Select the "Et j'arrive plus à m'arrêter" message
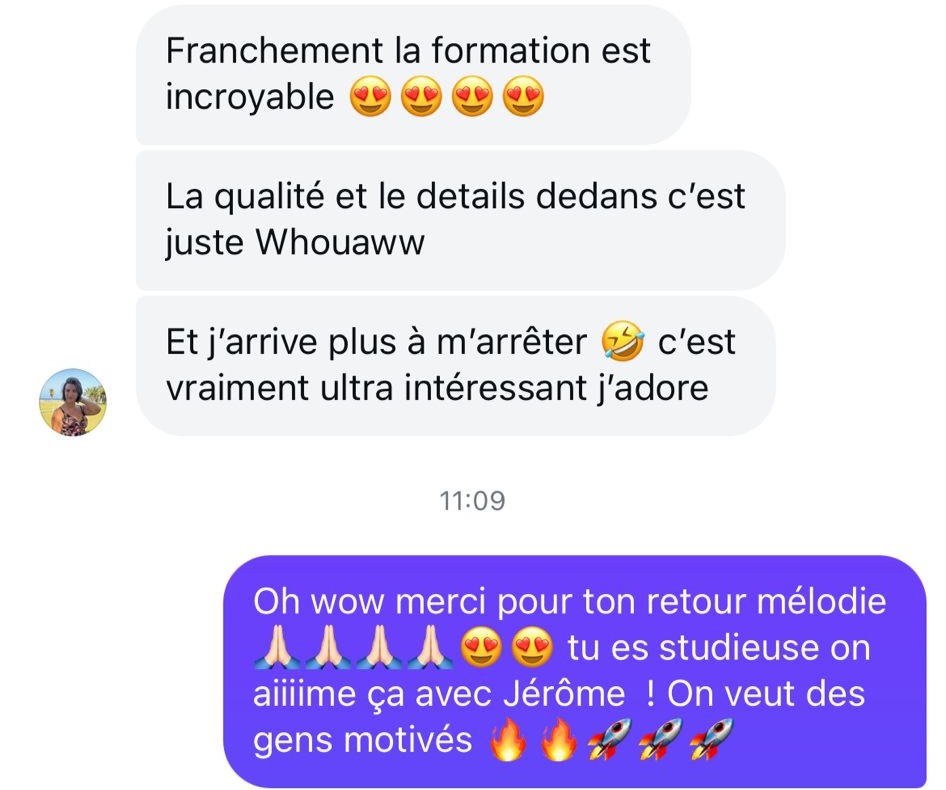946x790 pixels. coord(456,366)
